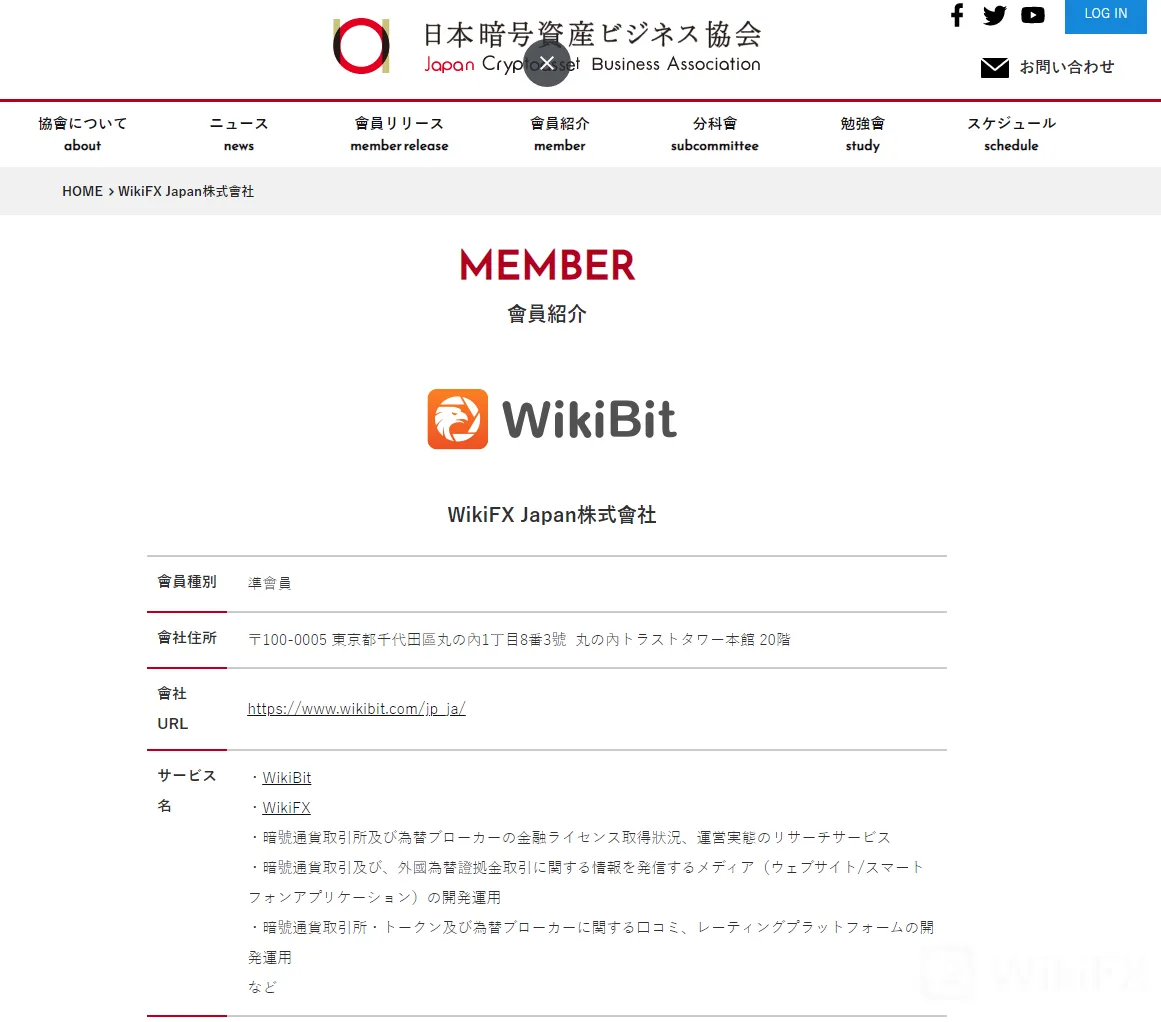Open the Twitter bird icon link
The image size is (1161, 1022).
994,15
